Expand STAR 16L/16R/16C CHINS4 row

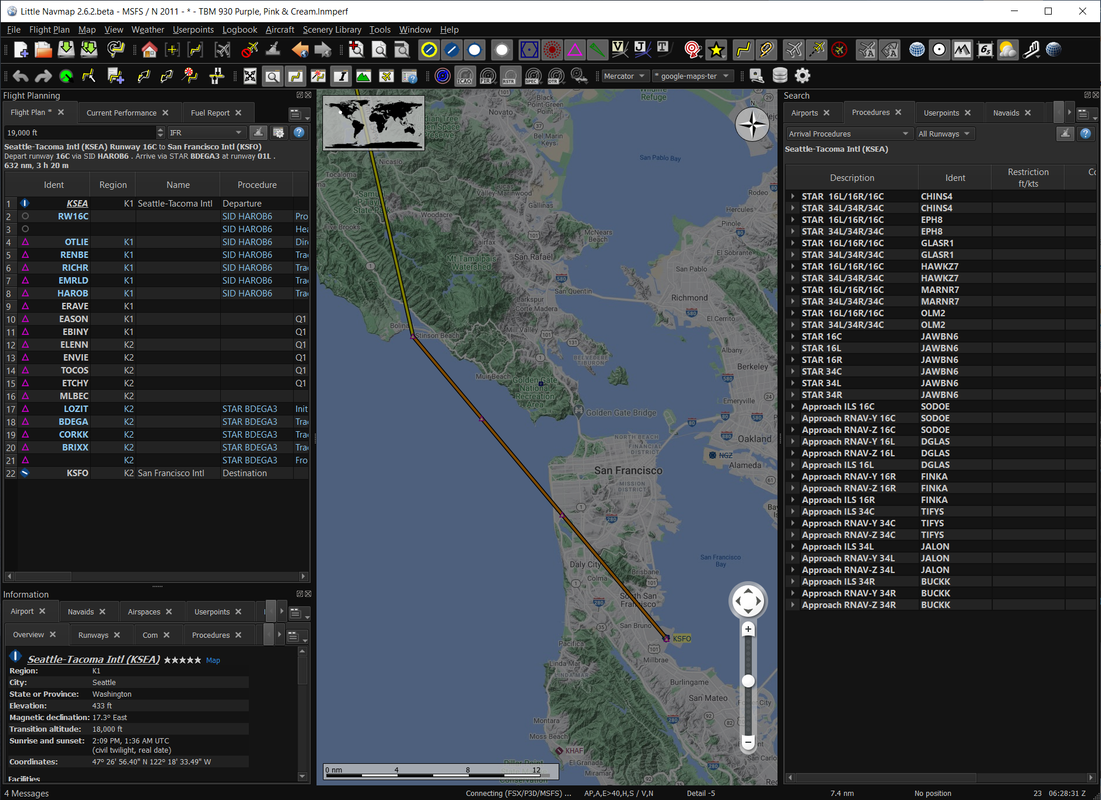(793, 197)
